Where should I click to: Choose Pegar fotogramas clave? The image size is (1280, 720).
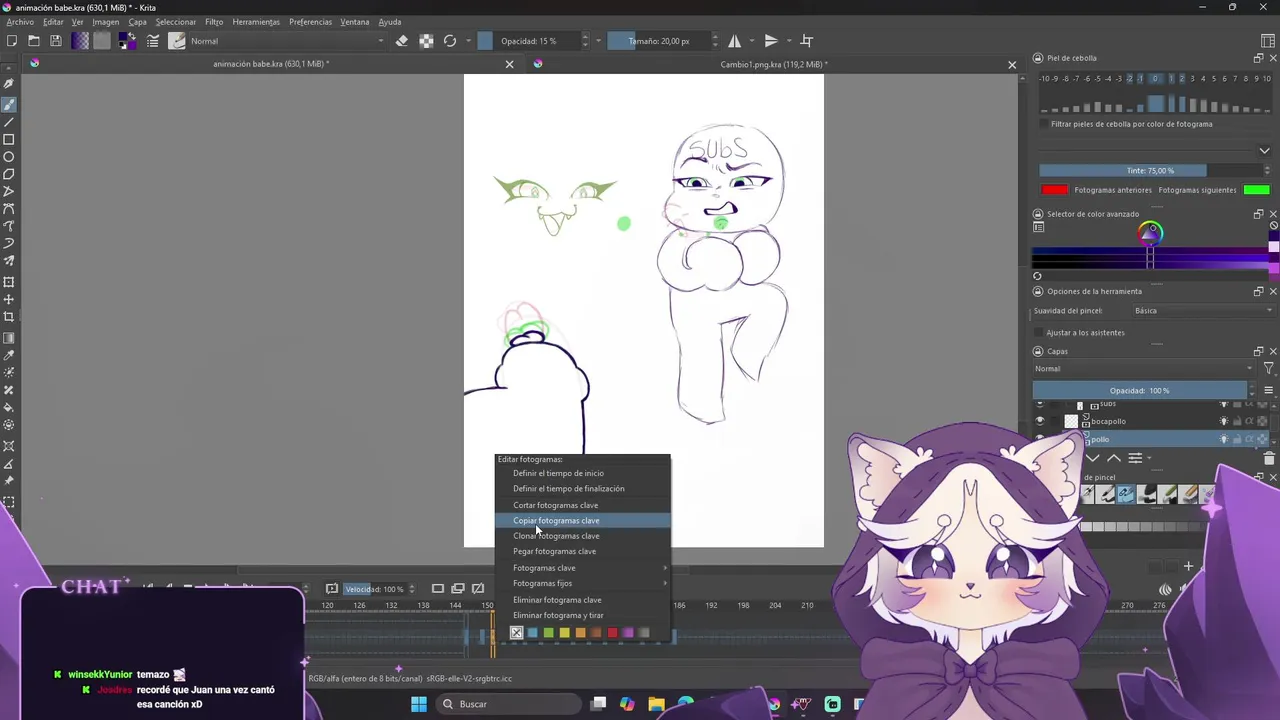[583, 551]
